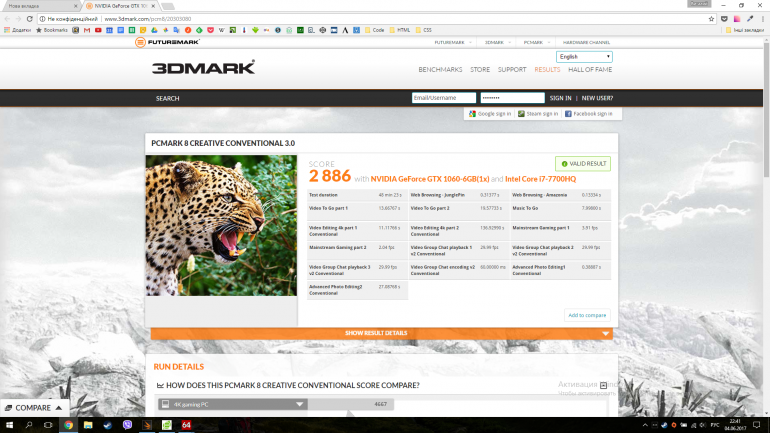This screenshot has width=770, height=433.
Task: Click the SIGN IN button
Action: [x=560, y=98]
